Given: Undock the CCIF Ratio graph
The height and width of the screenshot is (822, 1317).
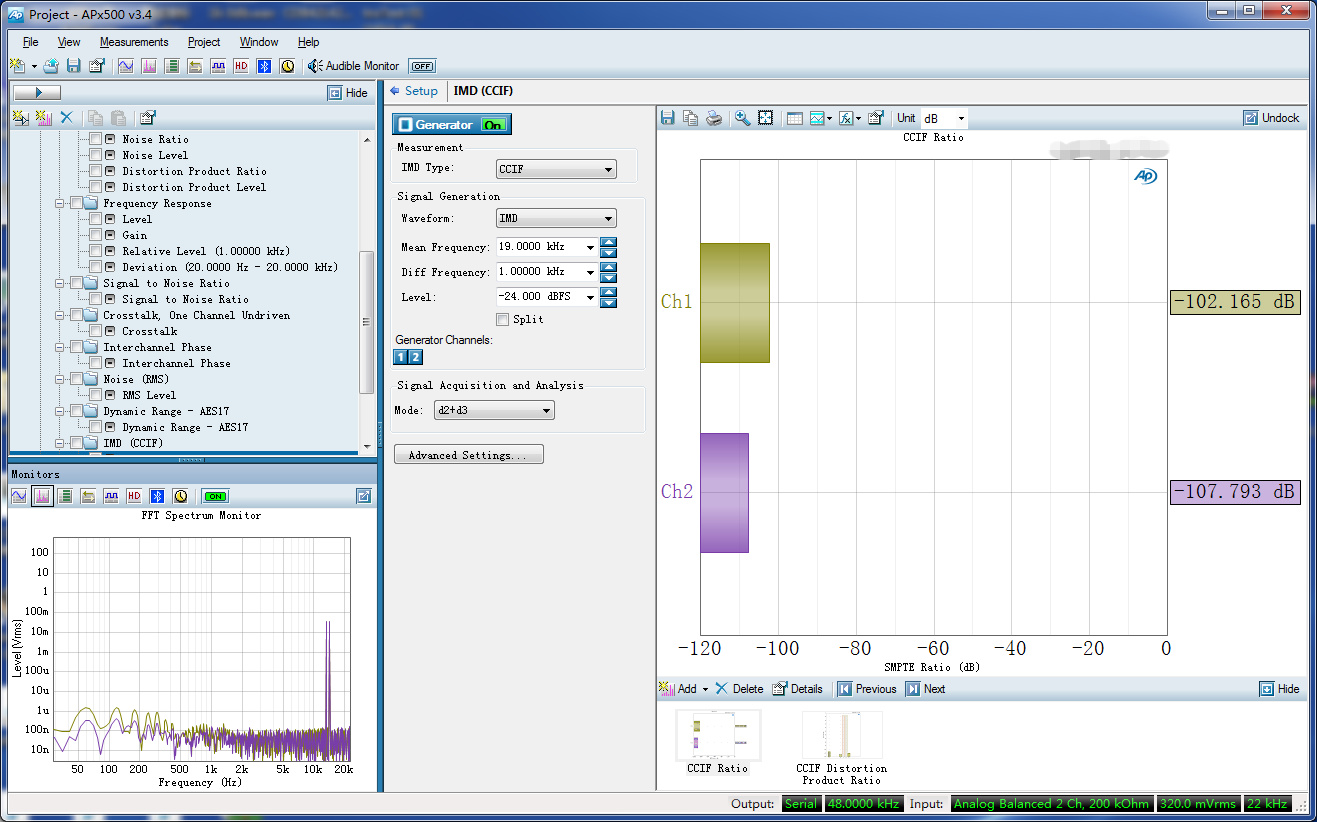Looking at the screenshot, I should pyautogui.click(x=1271, y=118).
